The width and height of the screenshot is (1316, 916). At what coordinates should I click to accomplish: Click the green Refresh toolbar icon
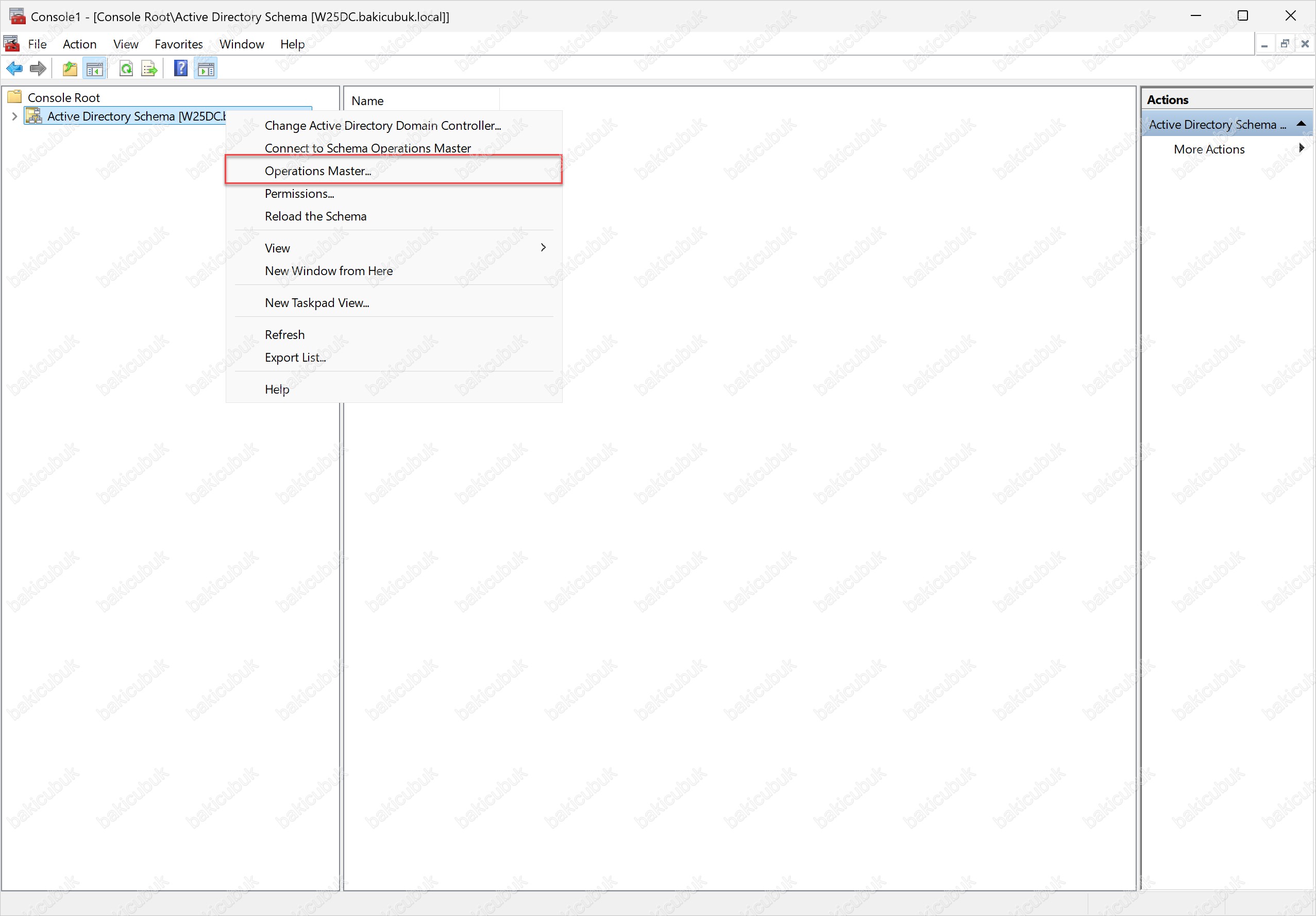[x=126, y=69]
